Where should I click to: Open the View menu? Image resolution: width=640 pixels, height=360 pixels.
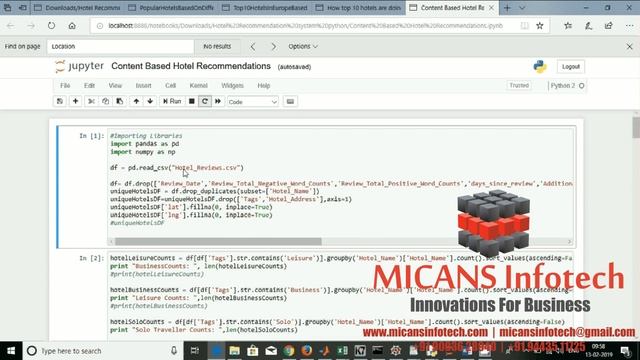[x=115, y=86]
